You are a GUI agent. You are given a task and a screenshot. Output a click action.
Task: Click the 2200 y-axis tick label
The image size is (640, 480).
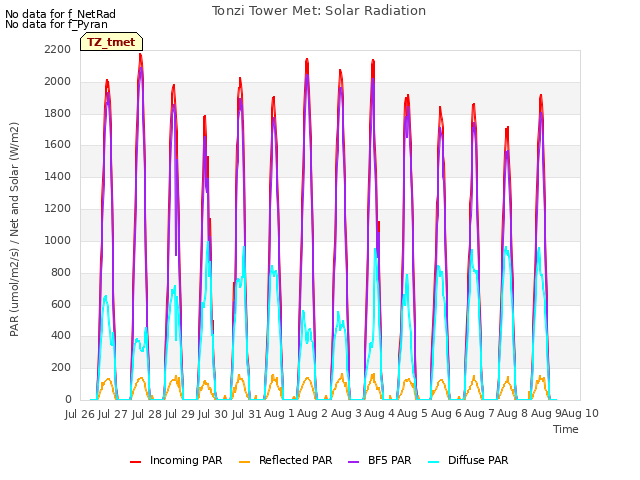coord(58,49)
